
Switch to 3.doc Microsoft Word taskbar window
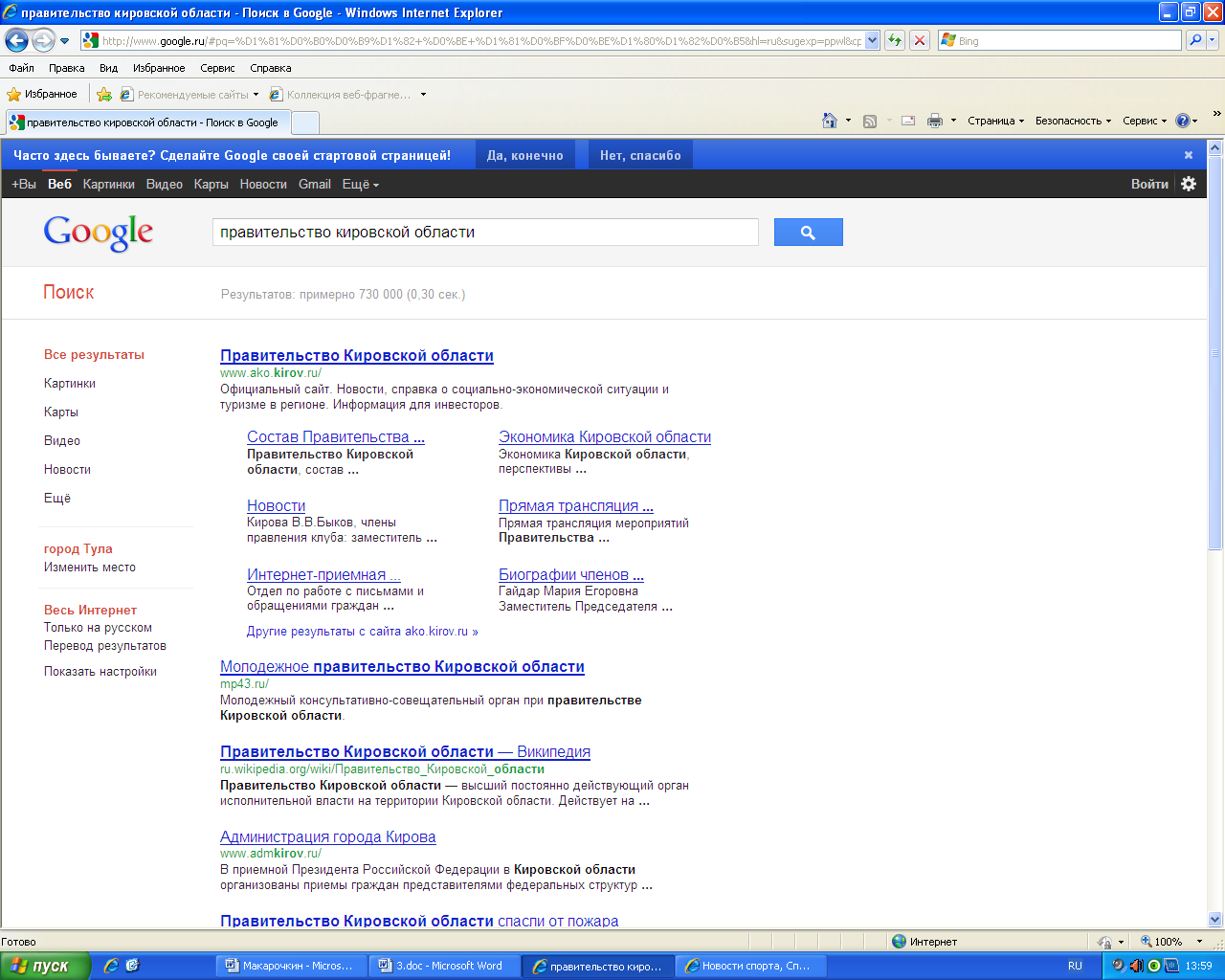pos(446,966)
